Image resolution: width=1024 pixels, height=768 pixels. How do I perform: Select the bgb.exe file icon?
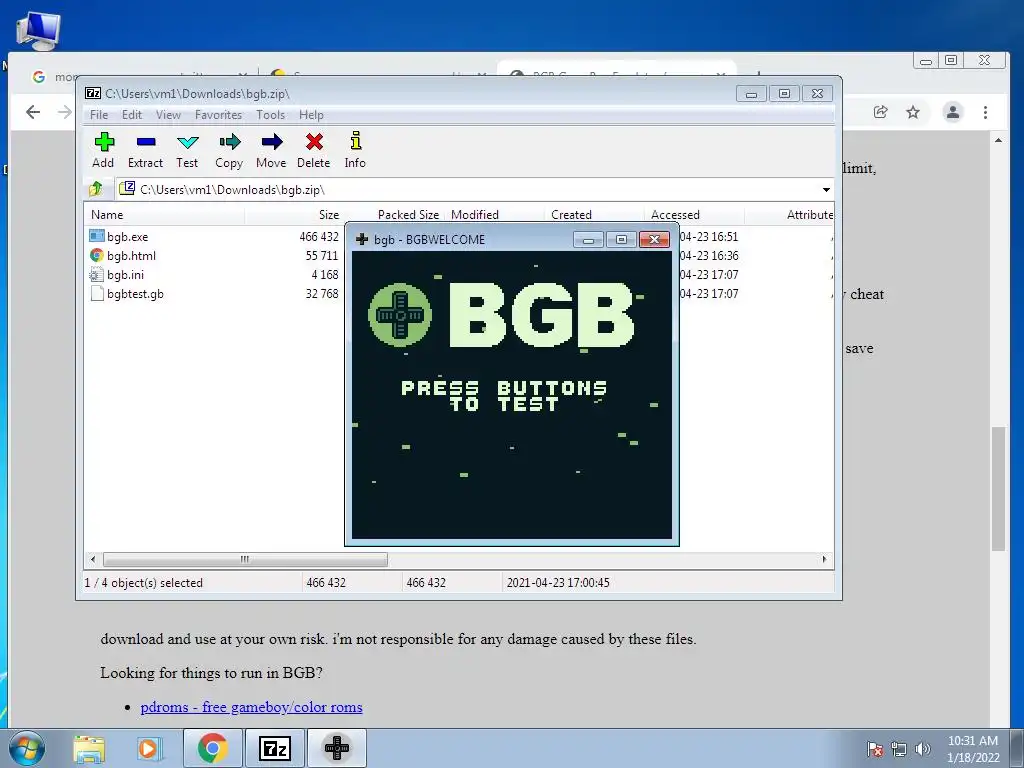pos(97,236)
